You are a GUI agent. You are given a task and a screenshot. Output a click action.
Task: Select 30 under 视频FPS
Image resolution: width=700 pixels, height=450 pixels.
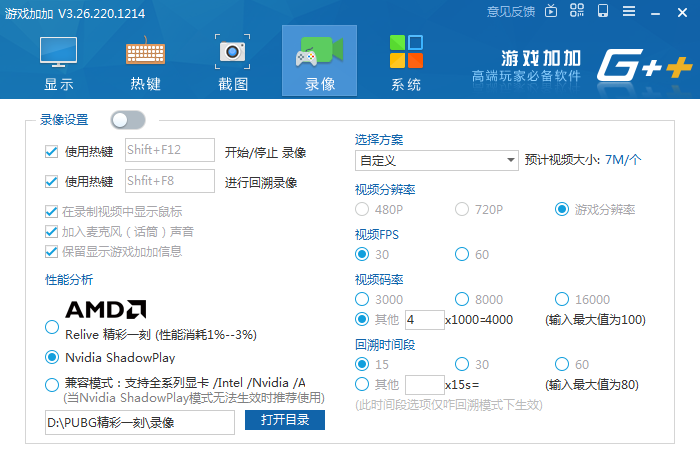[362, 254]
